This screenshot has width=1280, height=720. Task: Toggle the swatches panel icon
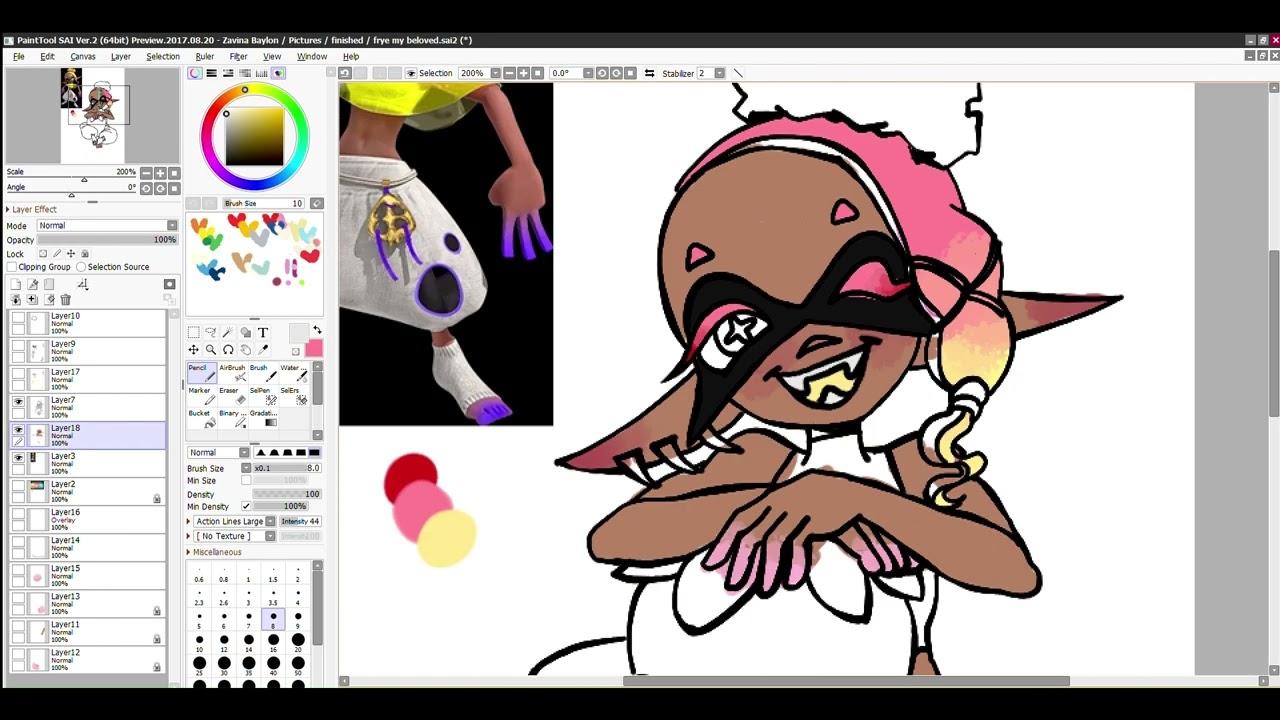click(x=278, y=73)
